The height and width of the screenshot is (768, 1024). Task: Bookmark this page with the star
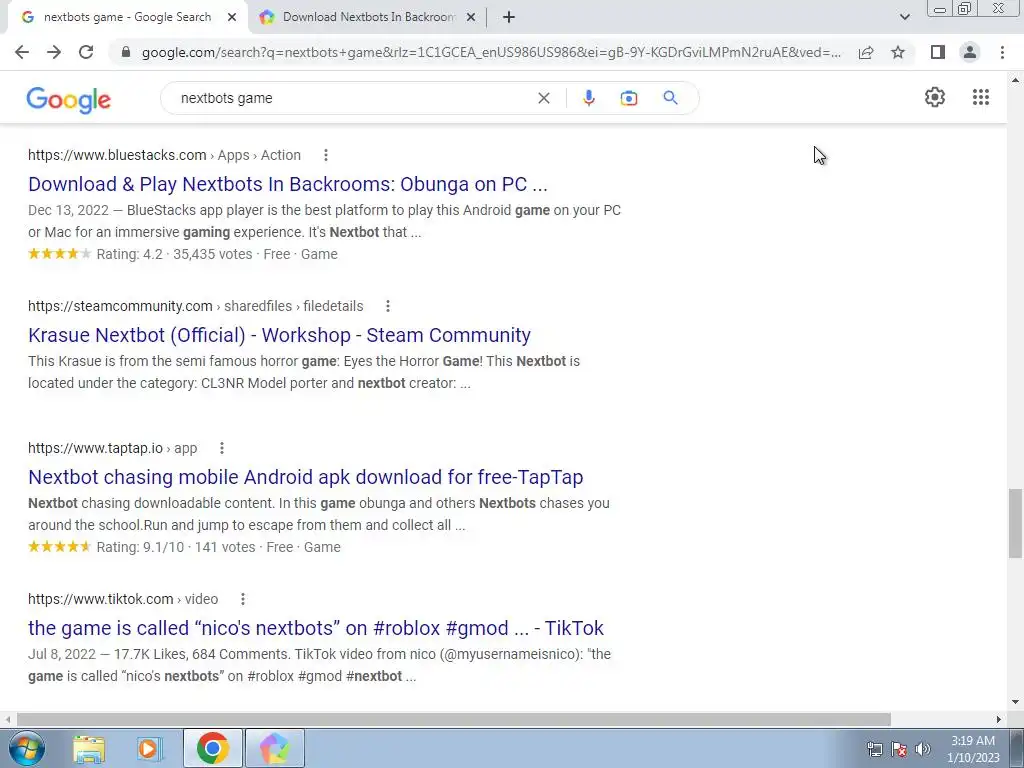coord(898,52)
